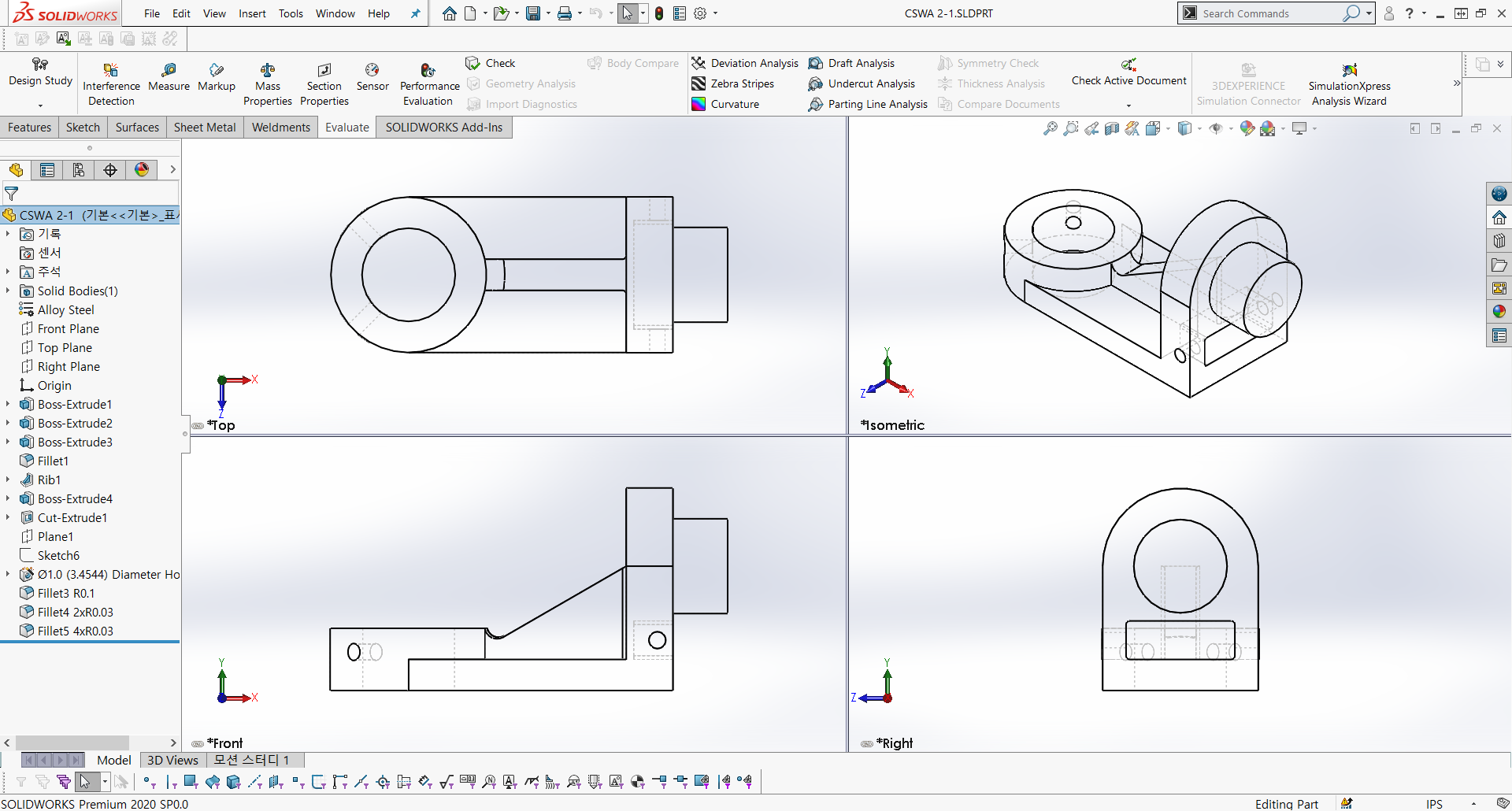Open Draft Analysis

(851, 63)
